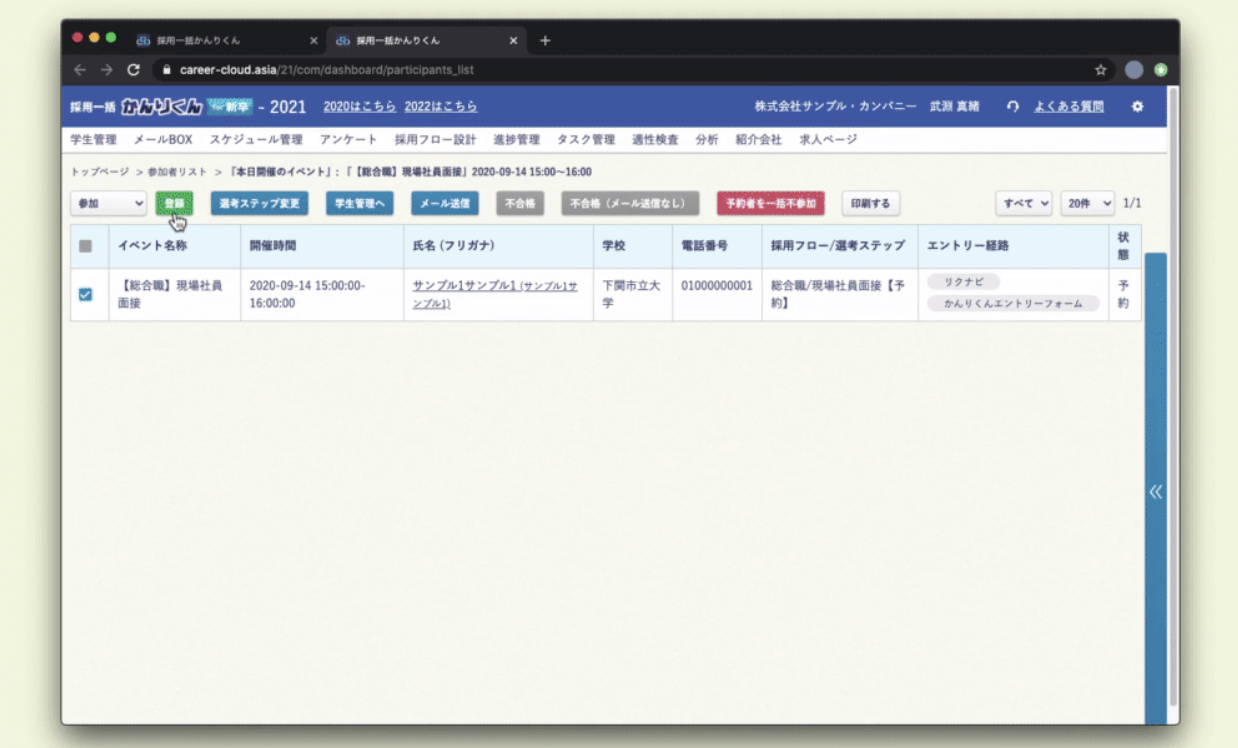Click the settings gear icon
Image resolution: width=1238 pixels, height=748 pixels.
click(x=1137, y=107)
